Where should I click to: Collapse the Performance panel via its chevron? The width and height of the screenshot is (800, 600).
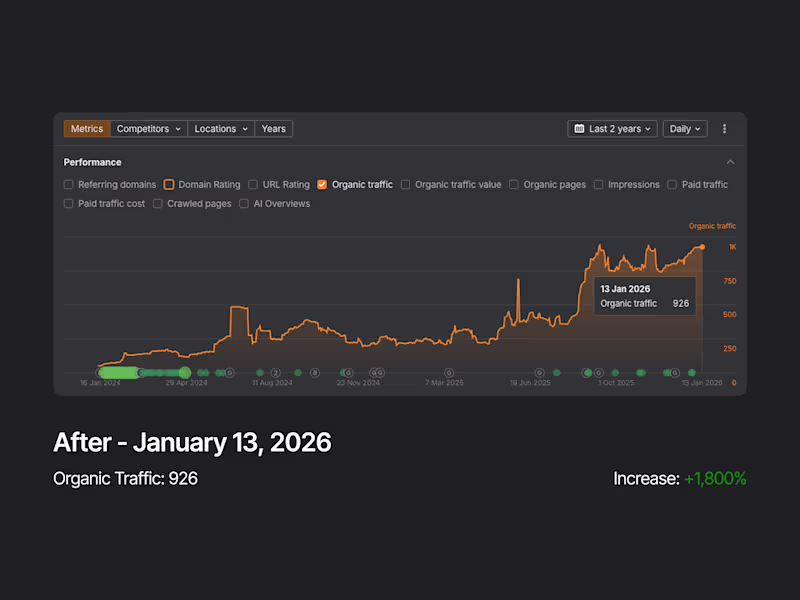(x=730, y=161)
